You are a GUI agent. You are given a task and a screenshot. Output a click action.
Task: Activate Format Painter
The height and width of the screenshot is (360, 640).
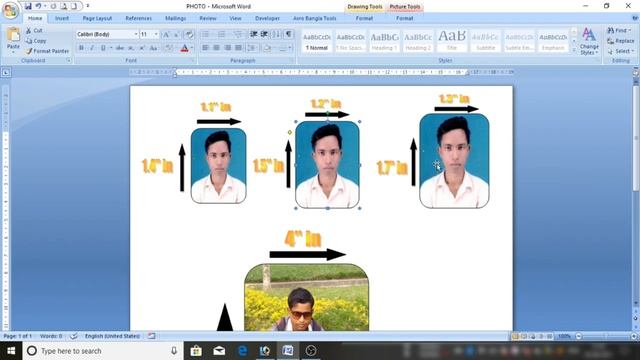47,51
